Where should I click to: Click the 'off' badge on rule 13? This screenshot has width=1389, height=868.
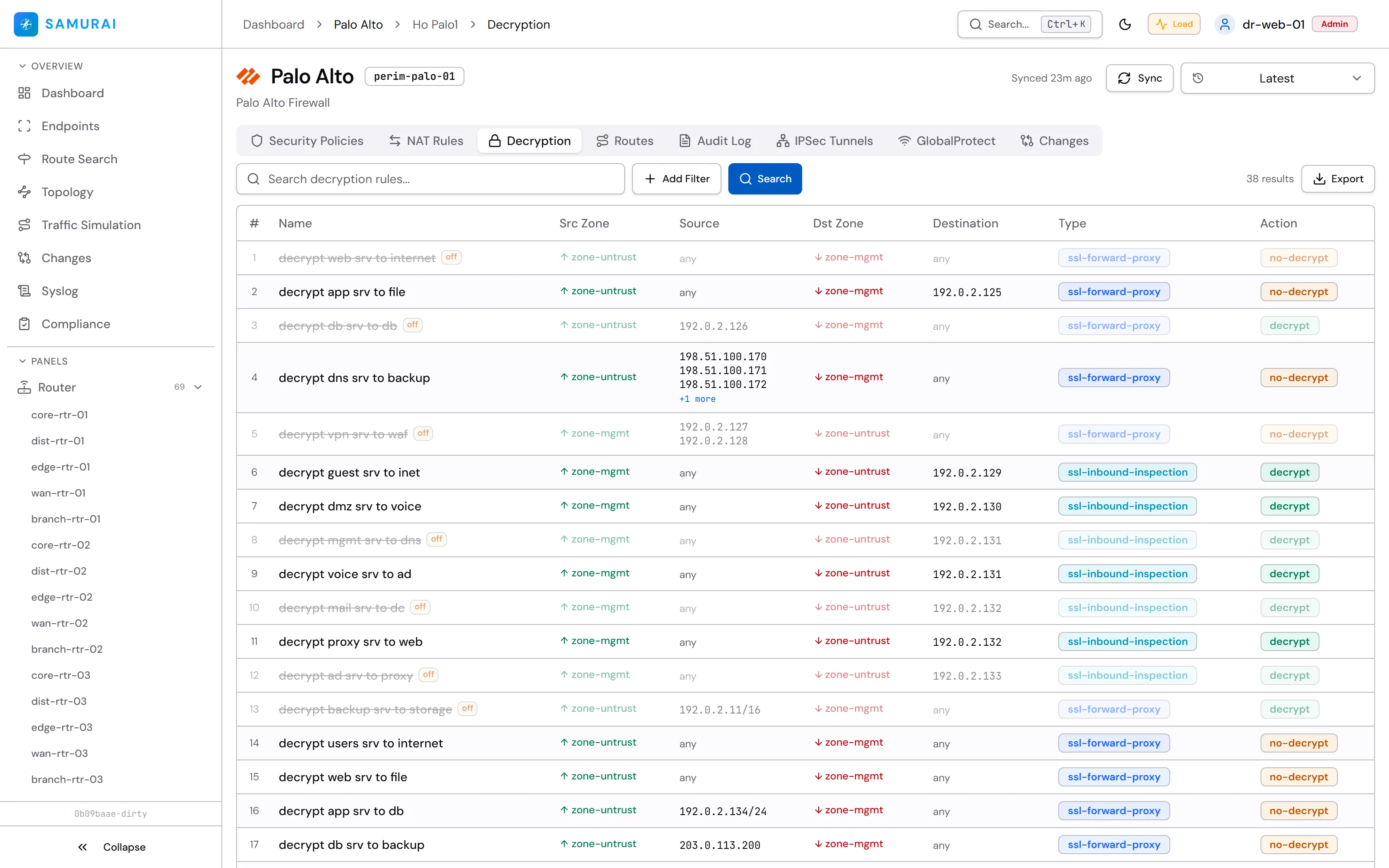468,708
